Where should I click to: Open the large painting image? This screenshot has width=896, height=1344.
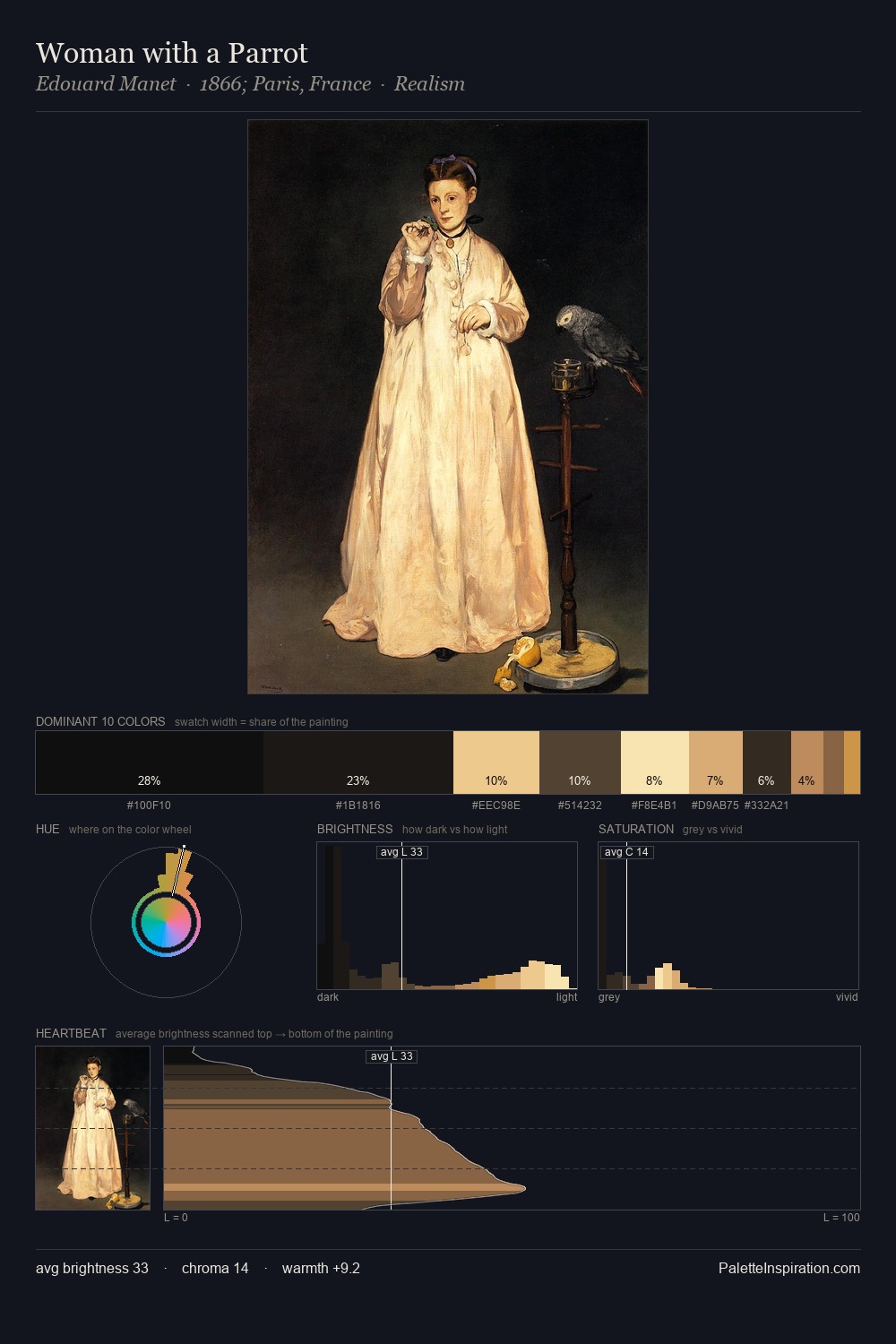448,407
